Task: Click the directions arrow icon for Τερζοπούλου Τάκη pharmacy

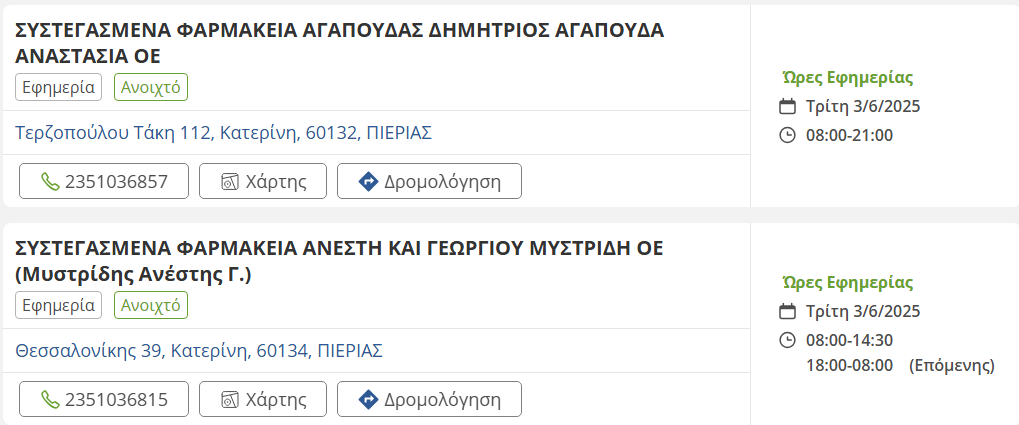Action: tap(367, 182)
